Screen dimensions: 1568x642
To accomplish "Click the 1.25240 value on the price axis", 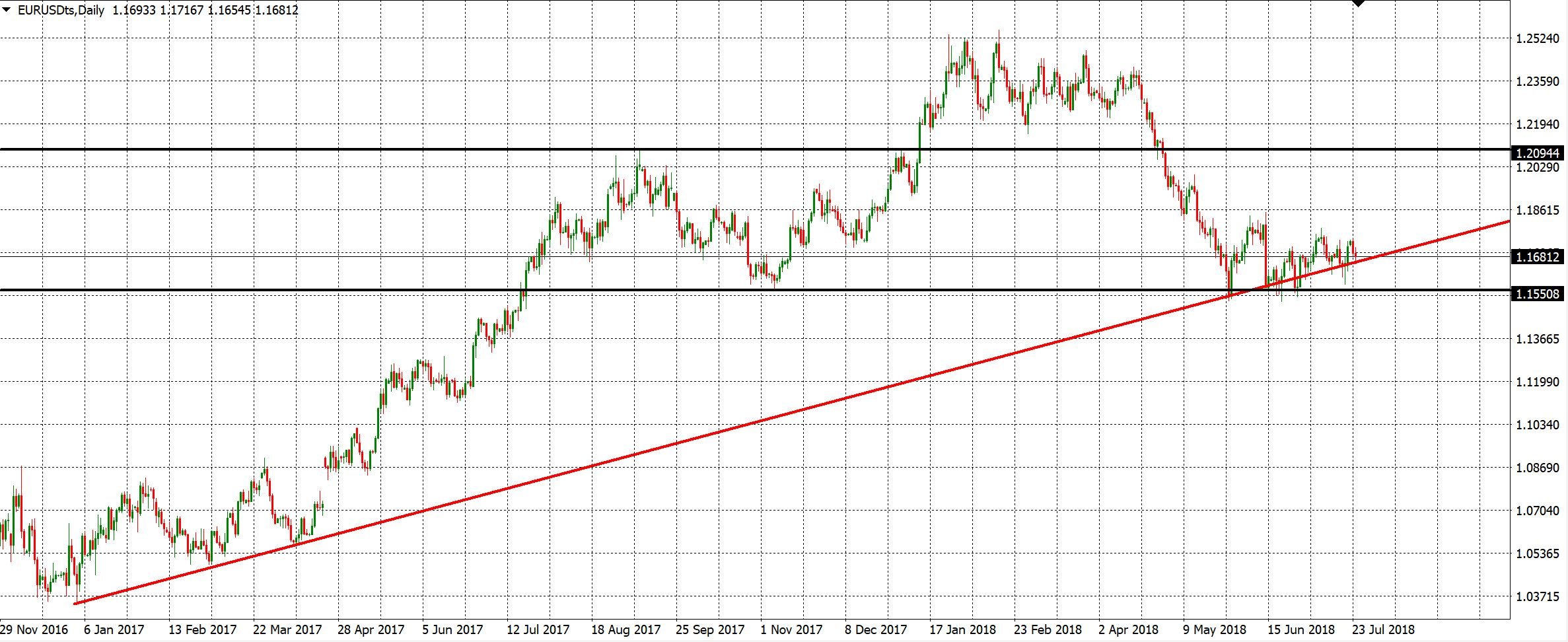I will click(x=1536, y=40).
